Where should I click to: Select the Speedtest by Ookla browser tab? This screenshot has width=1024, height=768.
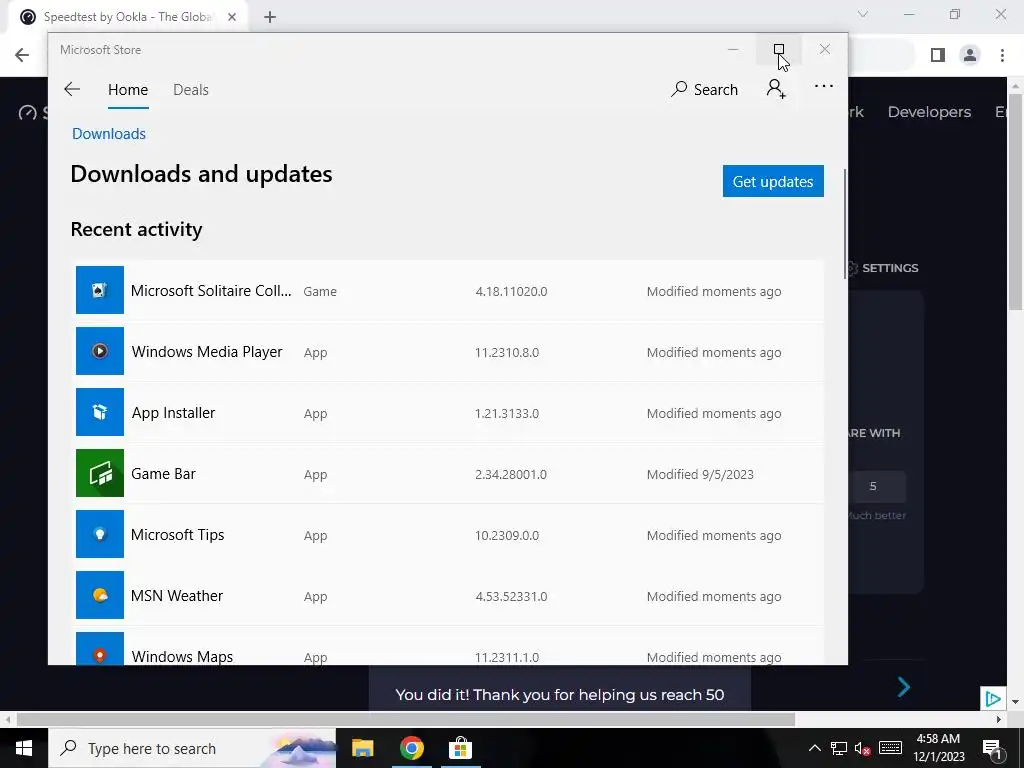pos(127,17)
